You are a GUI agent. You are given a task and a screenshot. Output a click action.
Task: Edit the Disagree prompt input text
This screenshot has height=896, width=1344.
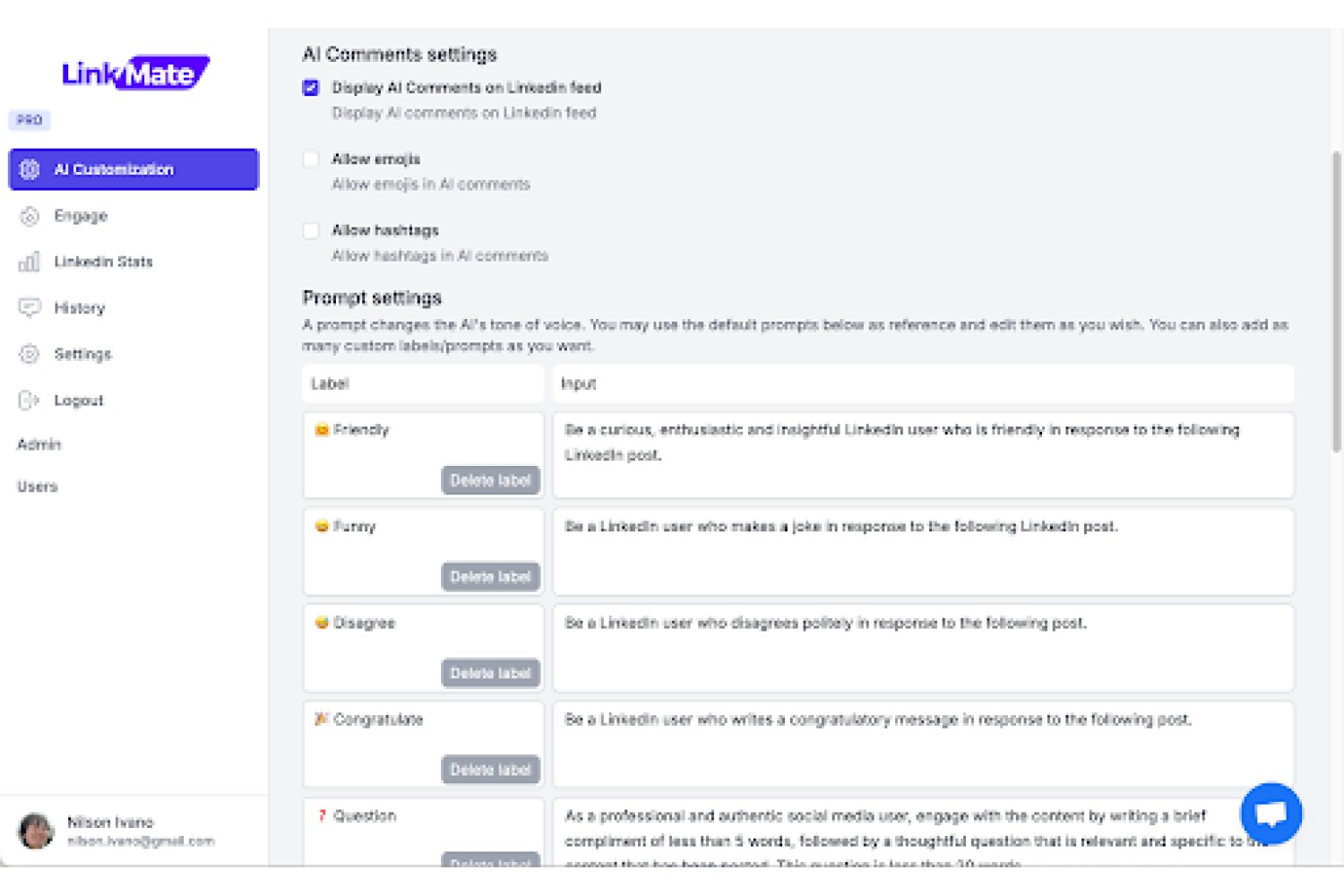click(923, 648)
